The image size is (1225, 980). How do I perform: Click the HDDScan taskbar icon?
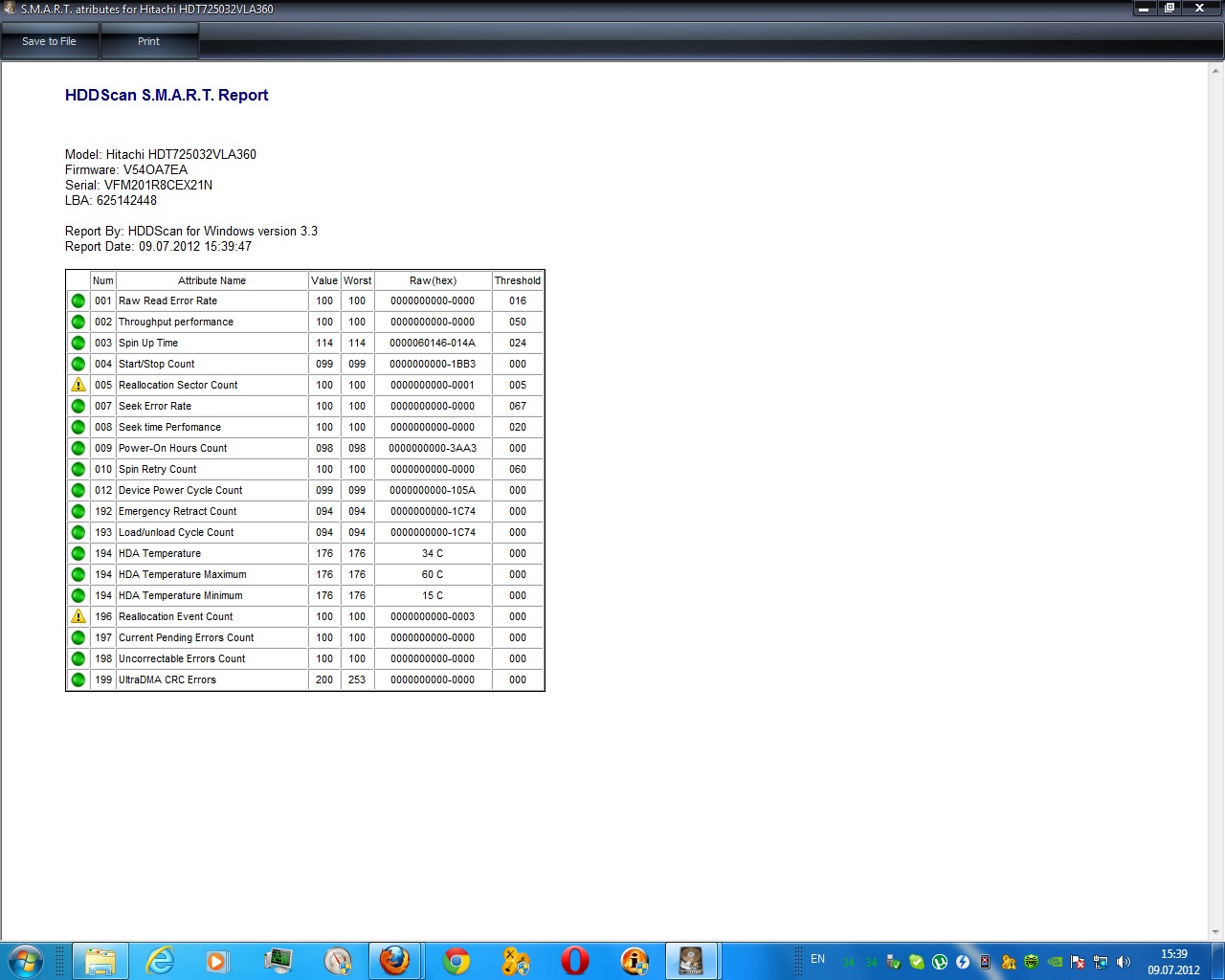click(x=692, y=960)
